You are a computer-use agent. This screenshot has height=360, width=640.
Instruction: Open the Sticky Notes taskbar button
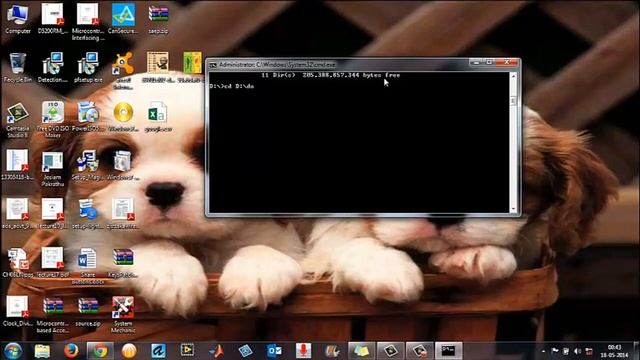(x=361, y=351)
